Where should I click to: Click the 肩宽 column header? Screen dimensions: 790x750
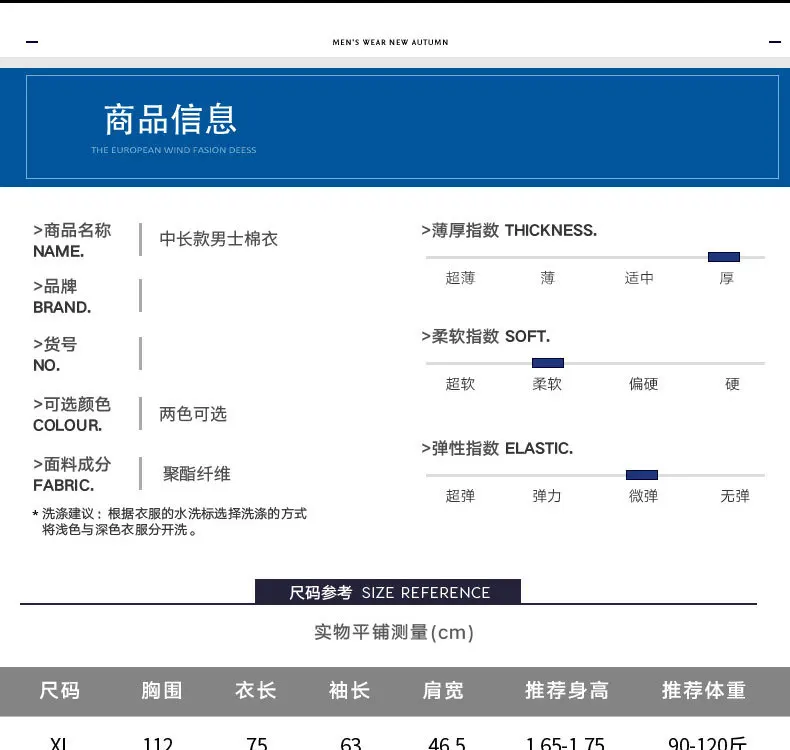click(x=443, y=691)
